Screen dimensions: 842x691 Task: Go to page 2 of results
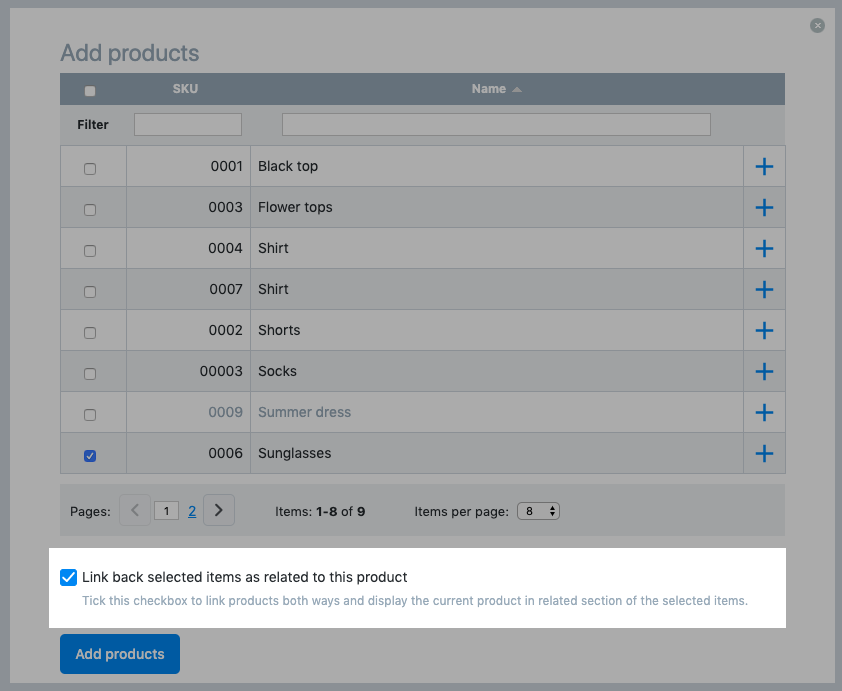(x=192, y=511)
